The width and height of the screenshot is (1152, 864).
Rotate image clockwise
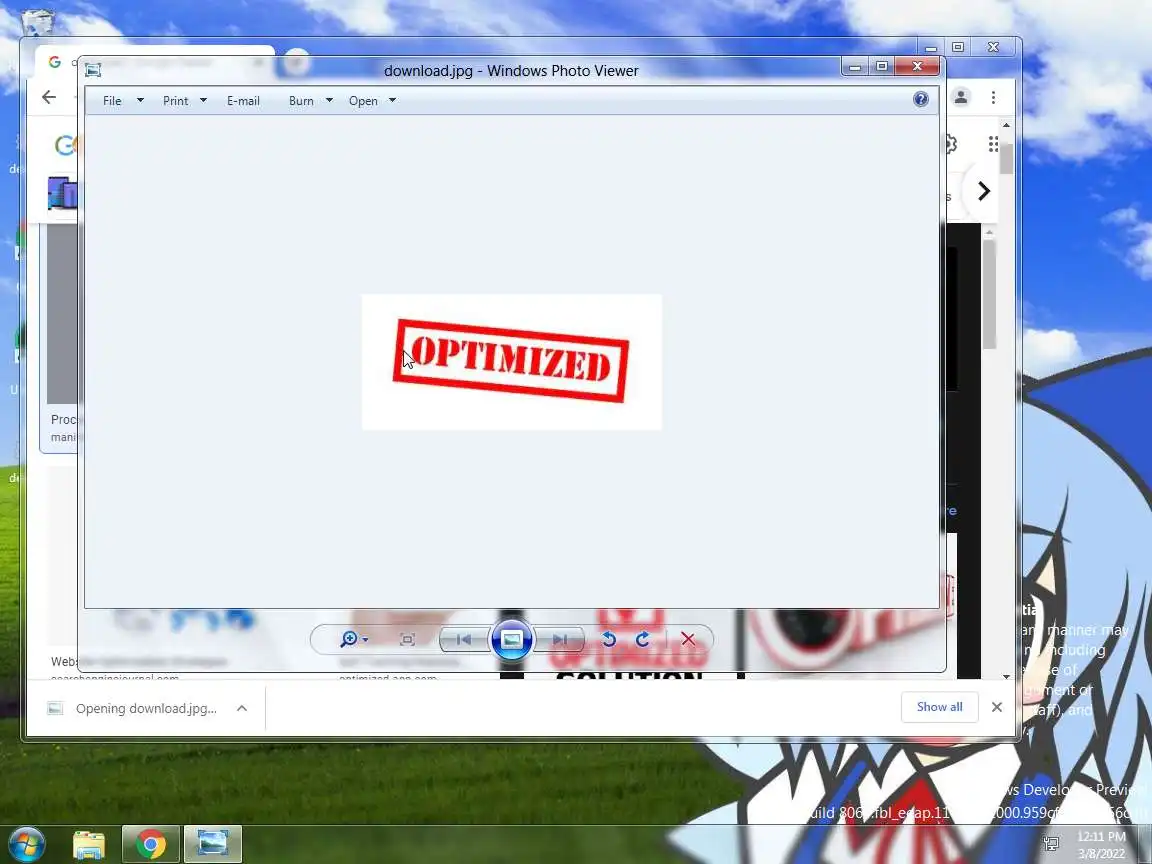pos(642,639)
